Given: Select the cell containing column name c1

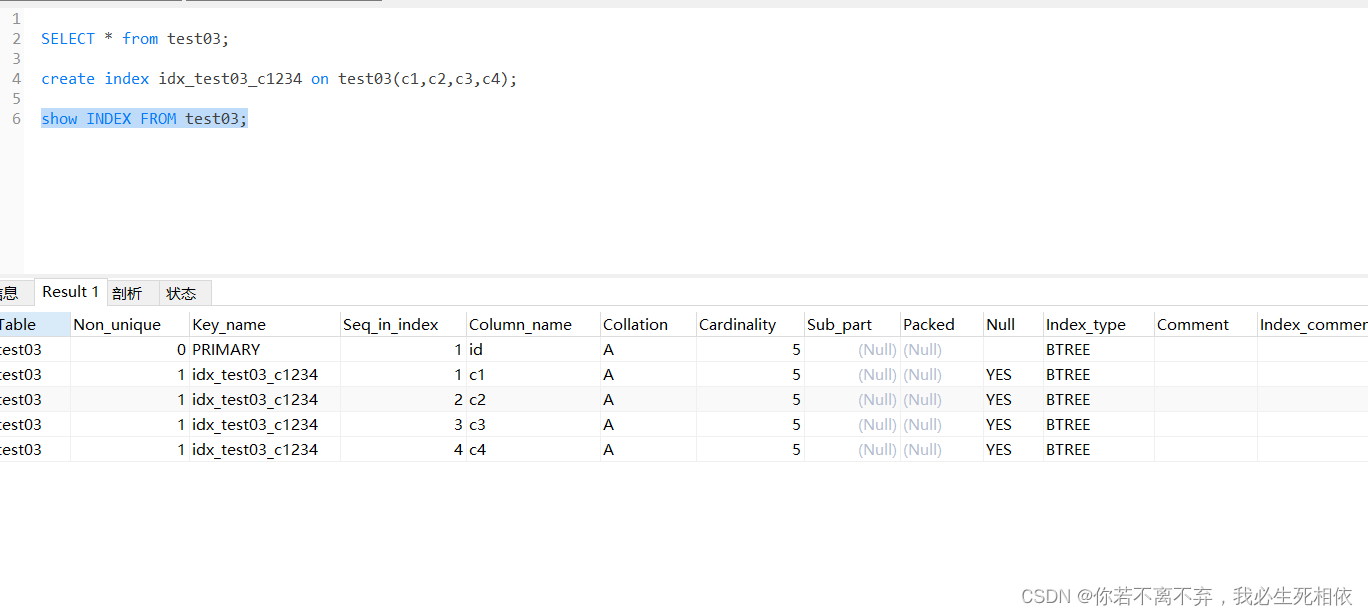Looking at the screenshot, I should click(x=477, y=375).
